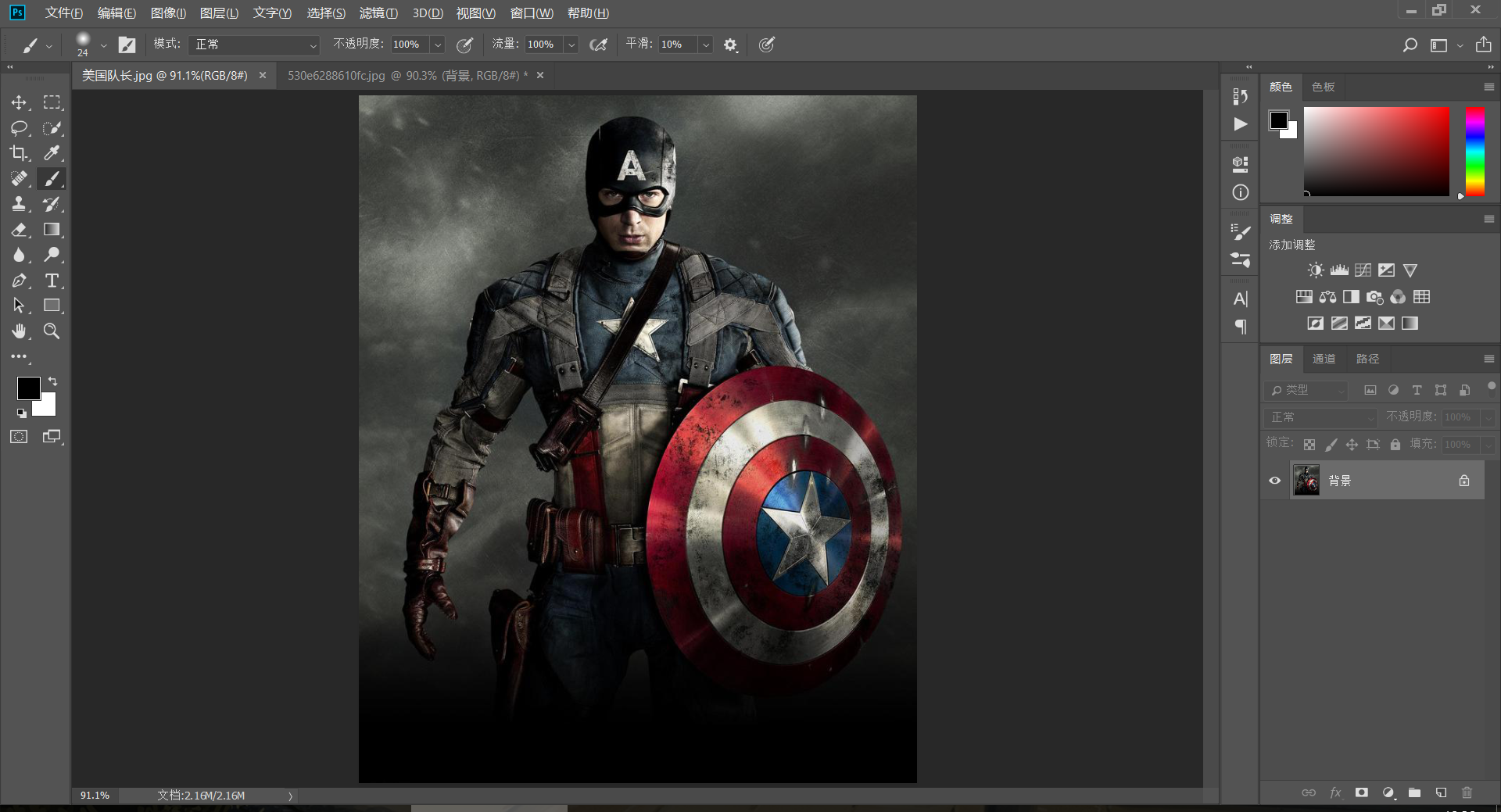Click the hue spectrum slider
The image size is (1501, 812).
[x=1475, y=152]
